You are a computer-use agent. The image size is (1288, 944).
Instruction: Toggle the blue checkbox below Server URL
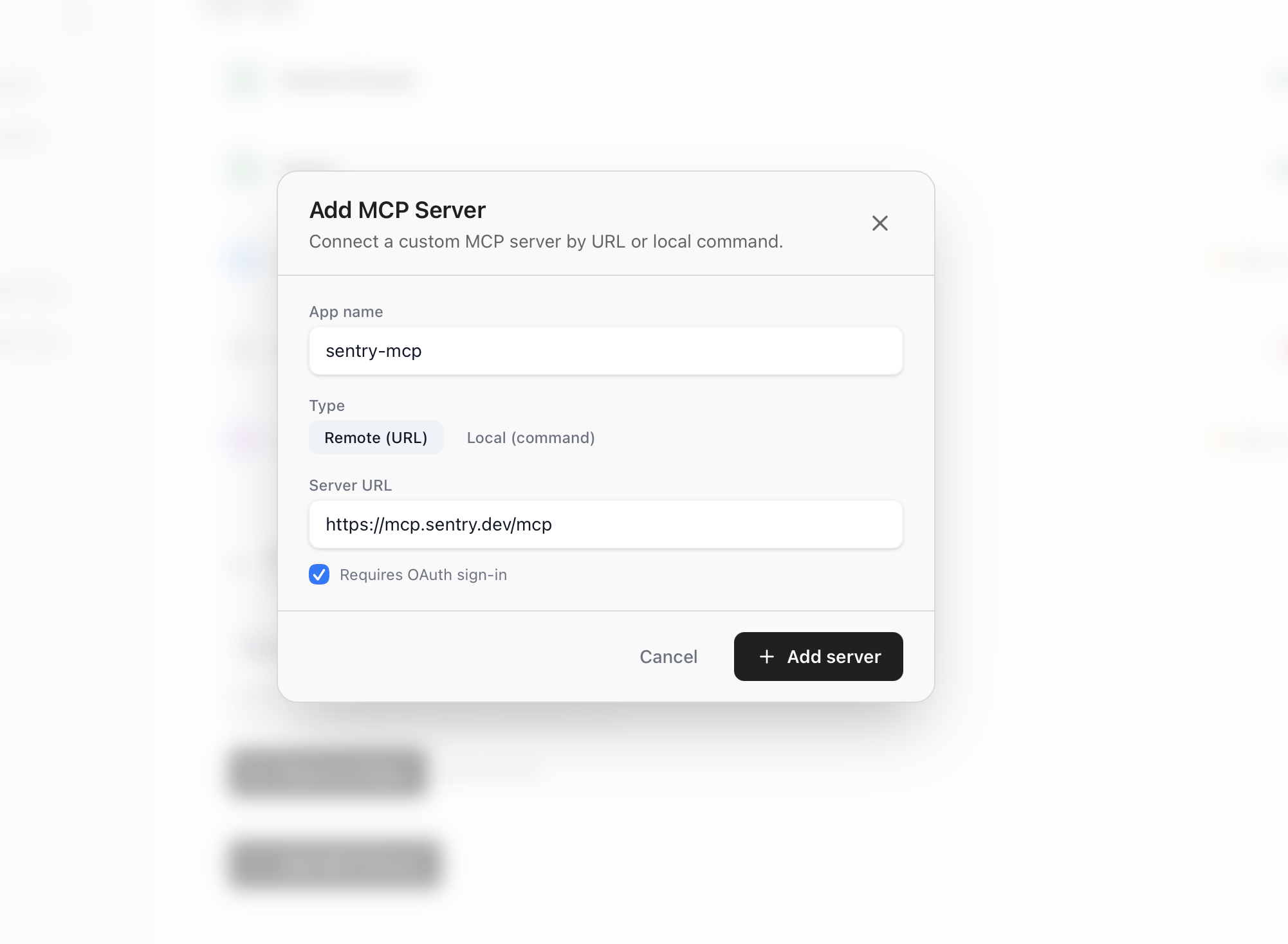319,574
